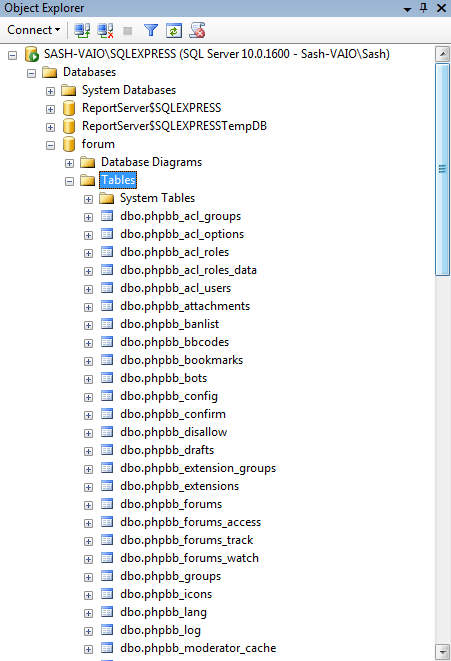Expand the System Databases folder
451x661 pixels.
coord(51,91)
